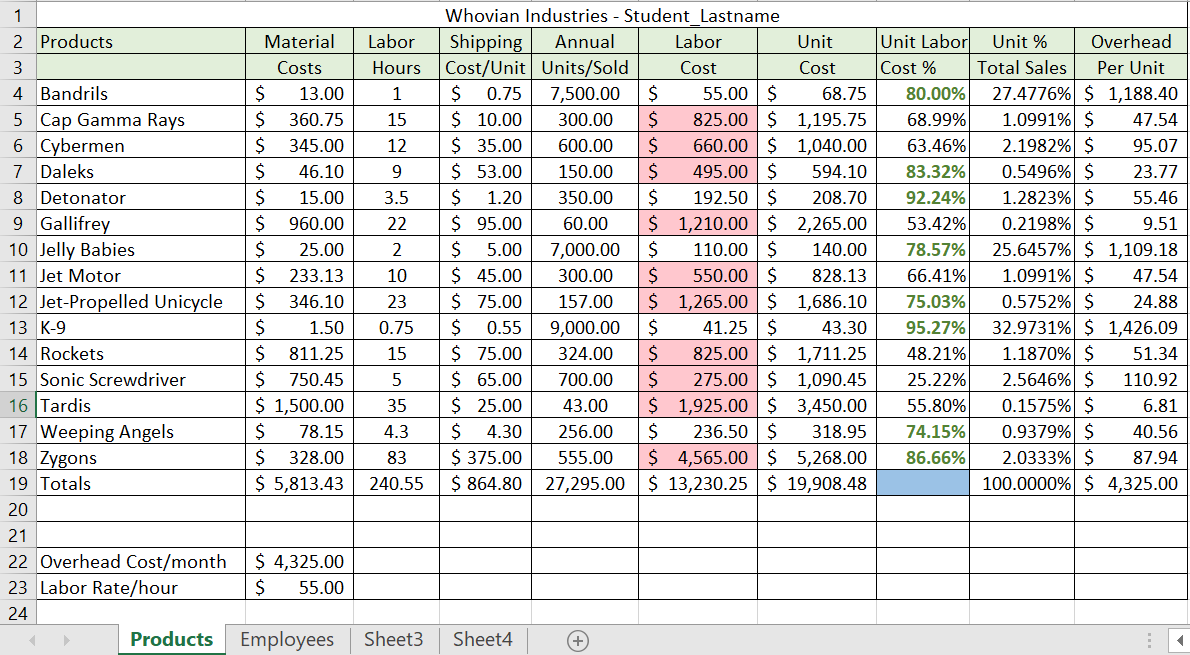Click the right sheet navigation arrow
1190x655 pixels.
(65, 639)
